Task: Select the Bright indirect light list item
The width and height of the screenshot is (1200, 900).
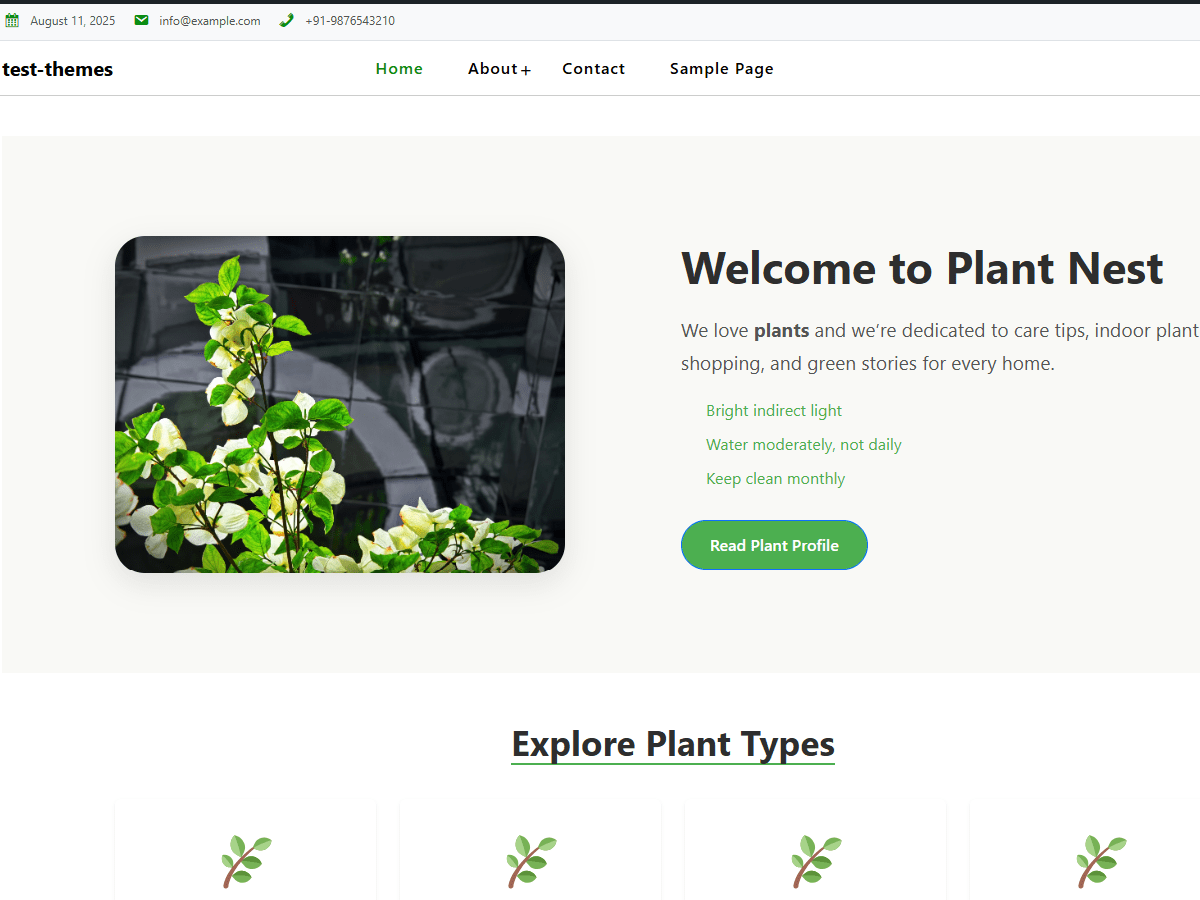Action: (x=774, y=411)
